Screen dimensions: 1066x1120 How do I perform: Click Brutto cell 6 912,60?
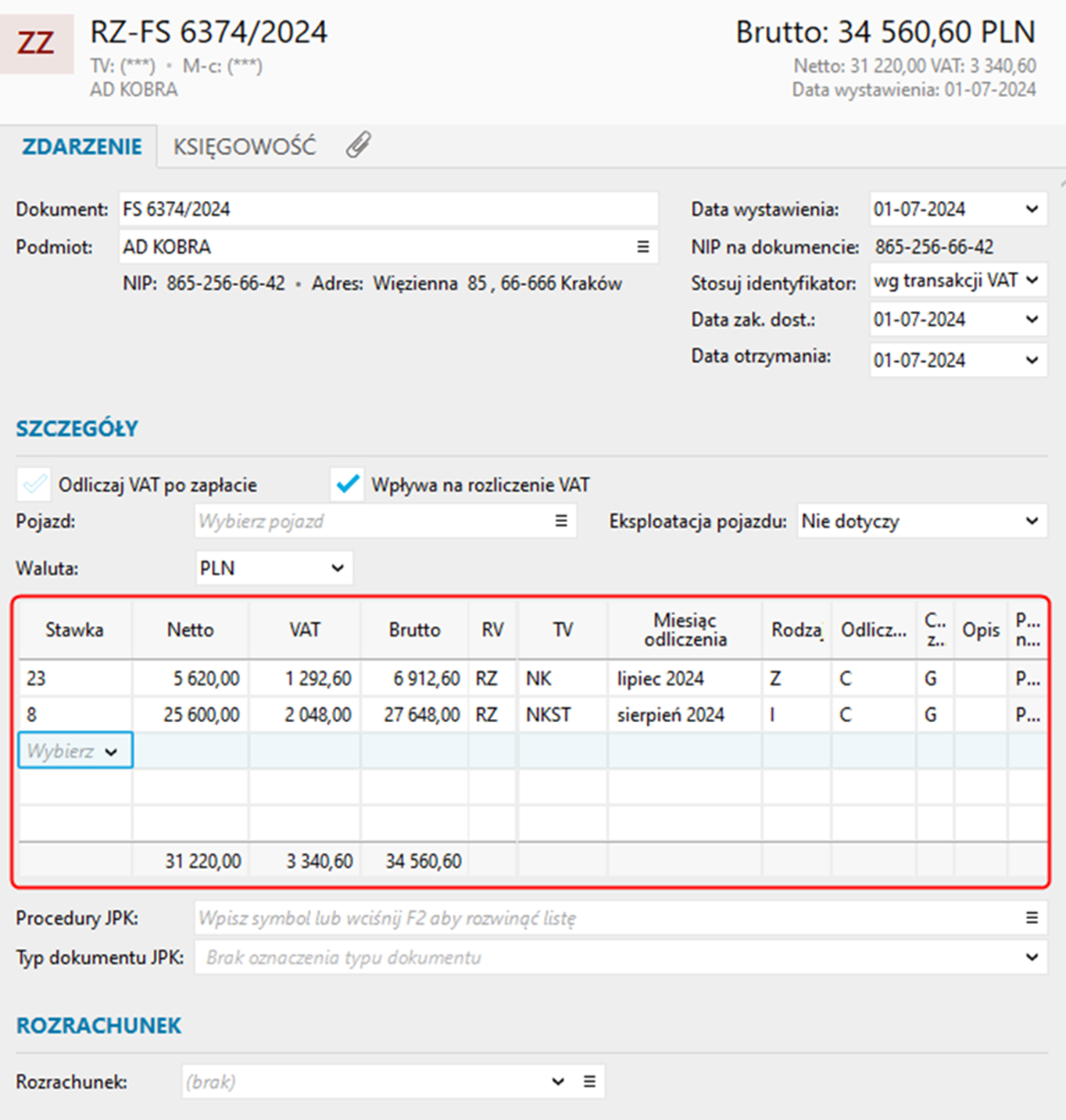click(x=414, y=678)
